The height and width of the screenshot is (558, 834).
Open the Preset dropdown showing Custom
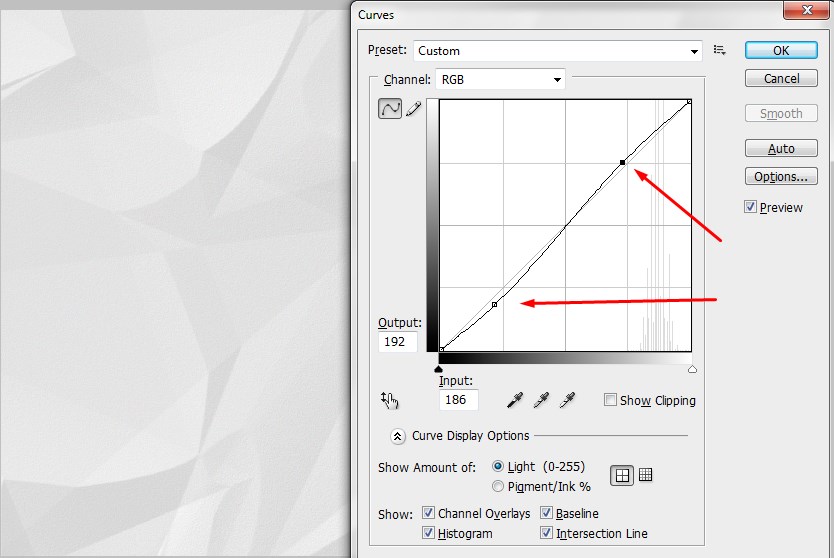(557, 51)
